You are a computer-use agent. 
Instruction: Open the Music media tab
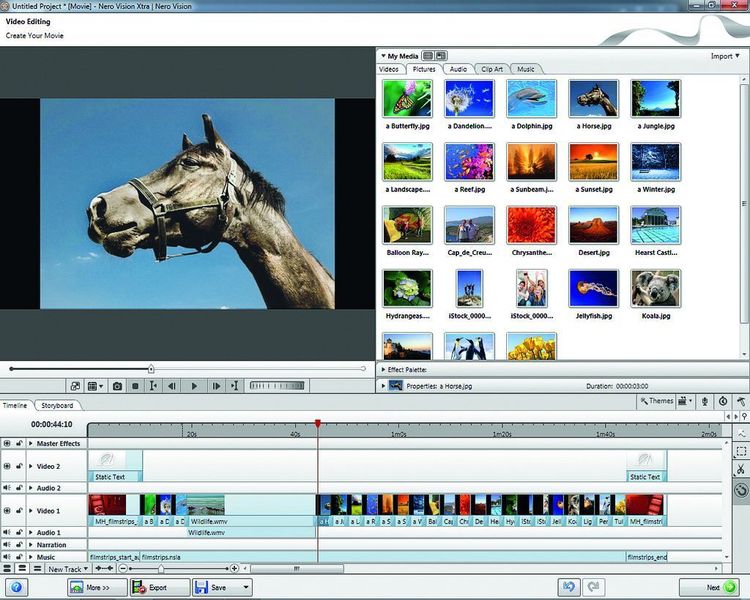pyautogui.click(x=526, y=69)
